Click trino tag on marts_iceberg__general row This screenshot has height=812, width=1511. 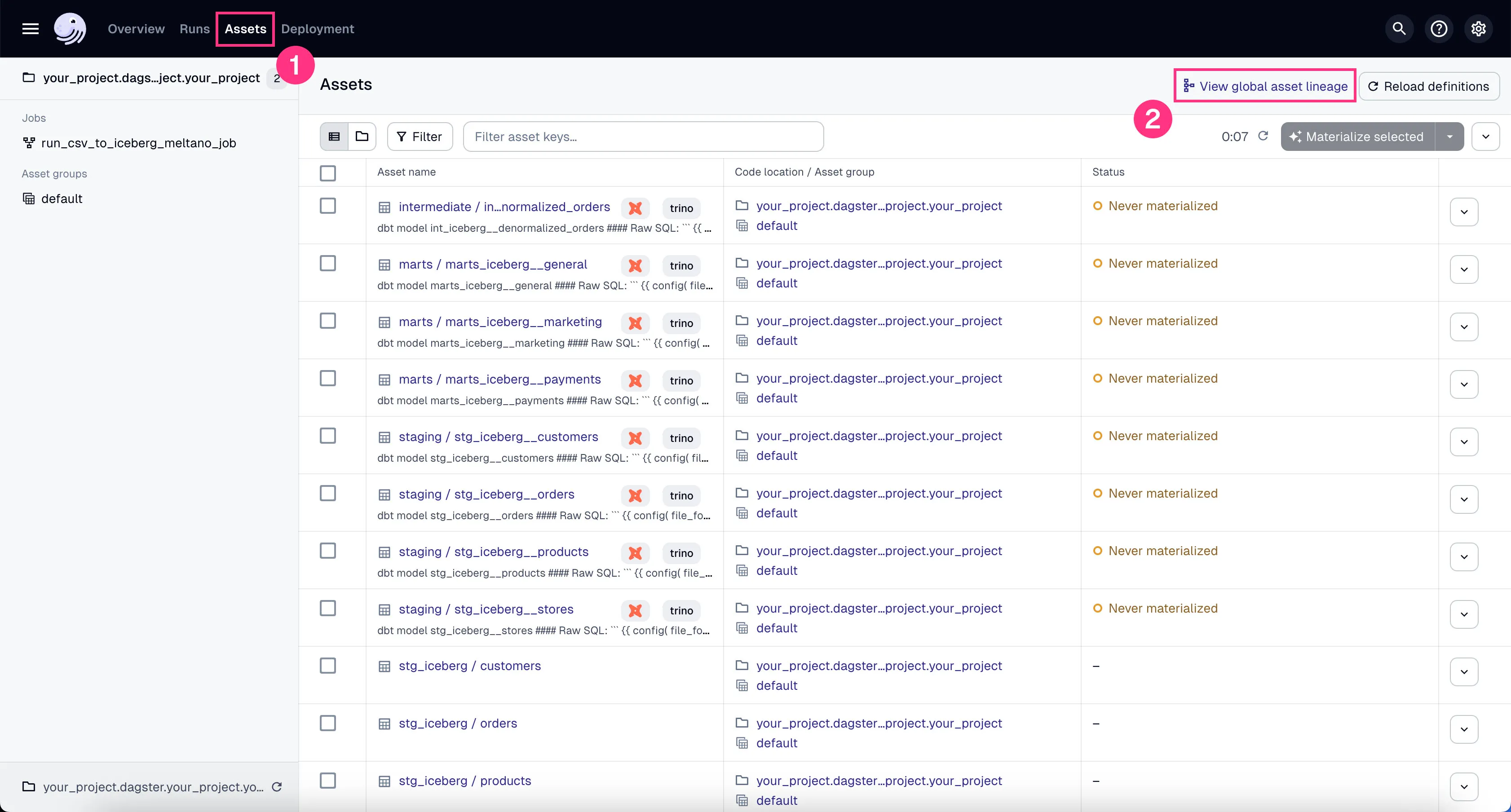tap(681, 265)
